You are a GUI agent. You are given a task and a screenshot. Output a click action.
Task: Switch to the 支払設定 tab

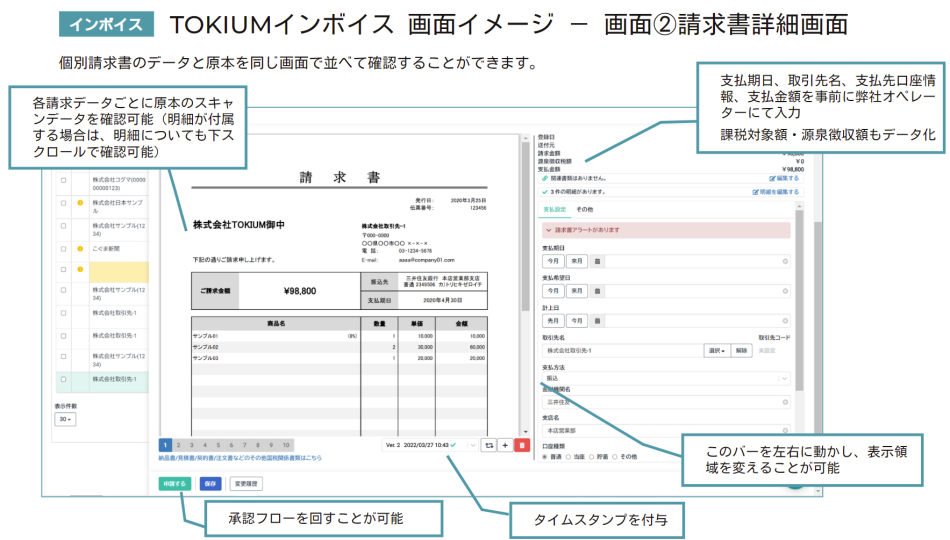coord(554,209)
